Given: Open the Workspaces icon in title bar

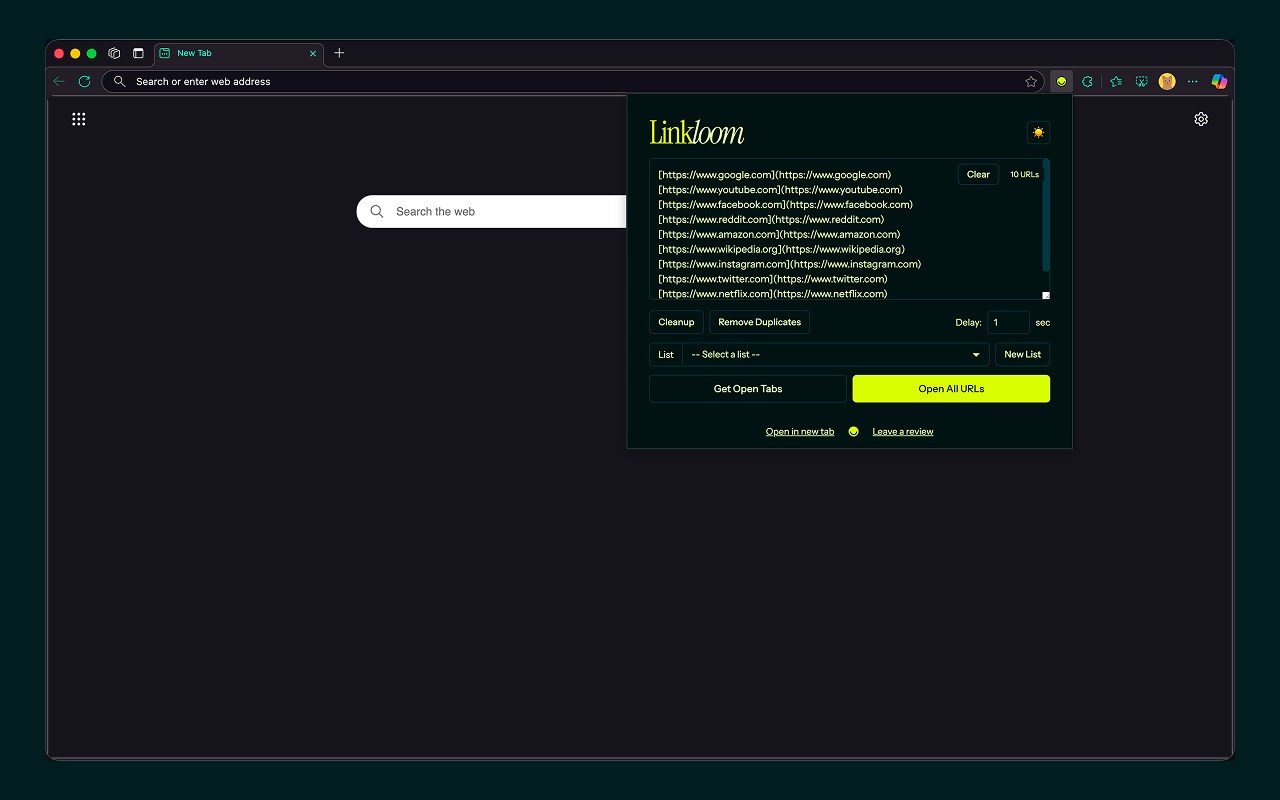Looking at the screenshot, I should point(114,53).
